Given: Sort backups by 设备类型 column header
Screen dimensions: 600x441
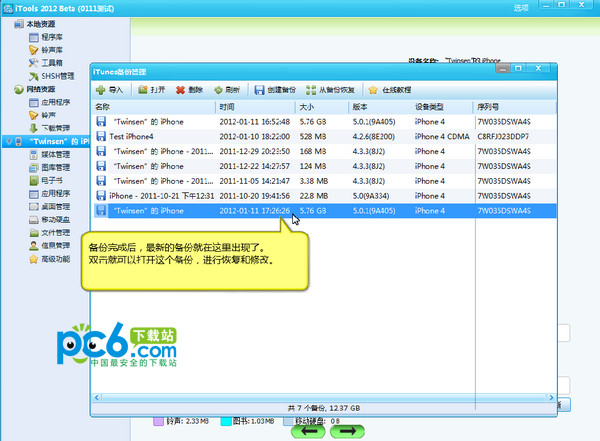Looking at the screenshot, I should pyautogui.click(x=442, y=107).
